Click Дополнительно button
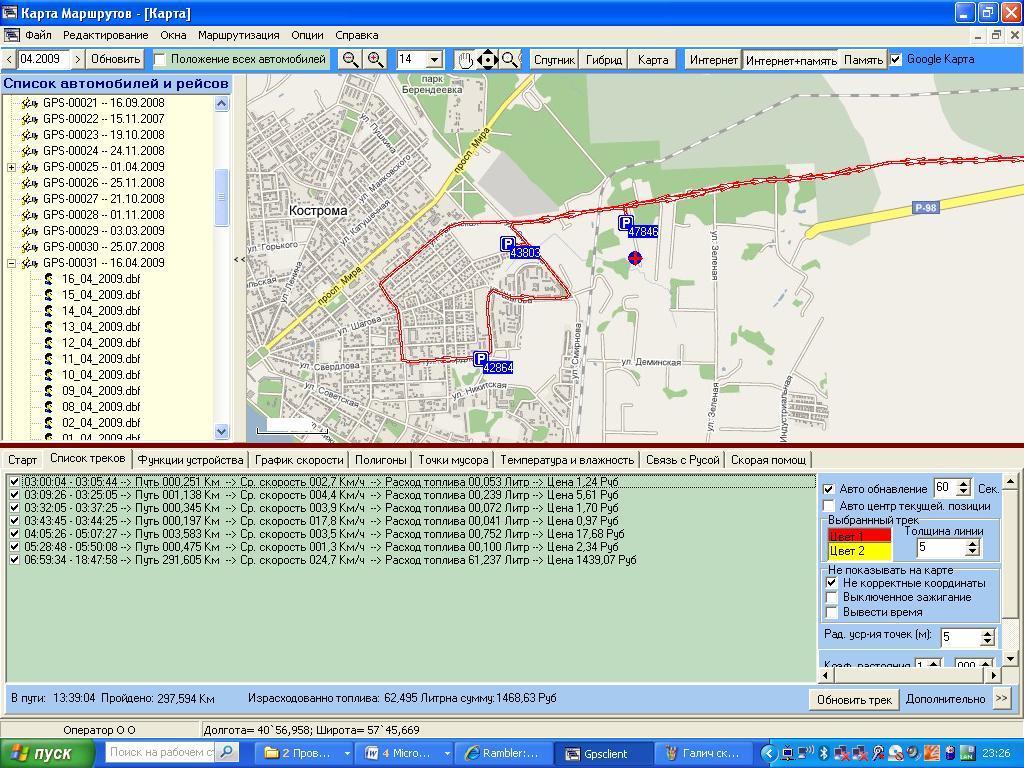Screen dimensions: 1024x768 (946, 699)
